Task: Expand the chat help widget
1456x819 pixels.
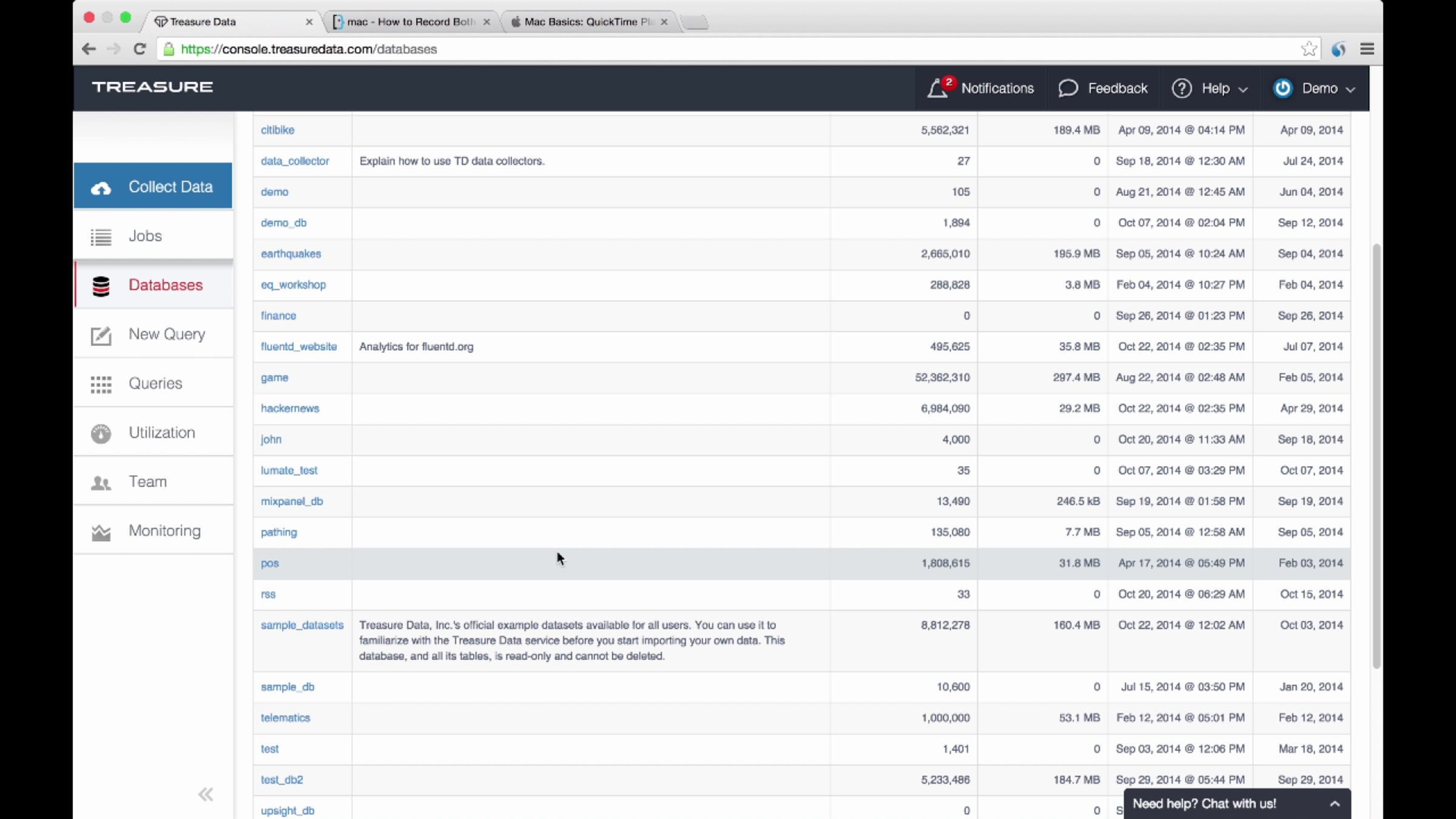Action: (1334, 804)
